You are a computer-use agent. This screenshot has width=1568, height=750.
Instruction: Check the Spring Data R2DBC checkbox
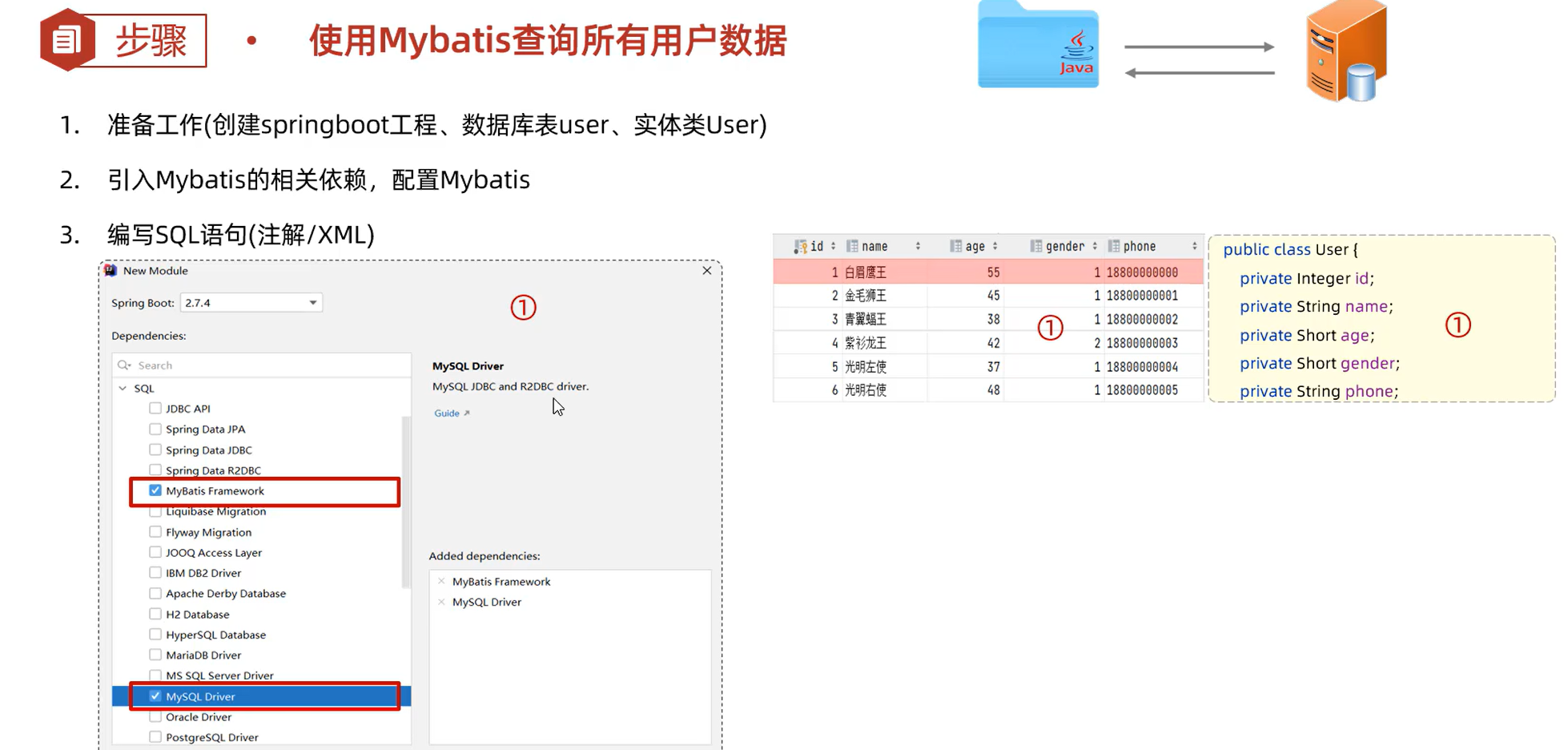point(155,470)
